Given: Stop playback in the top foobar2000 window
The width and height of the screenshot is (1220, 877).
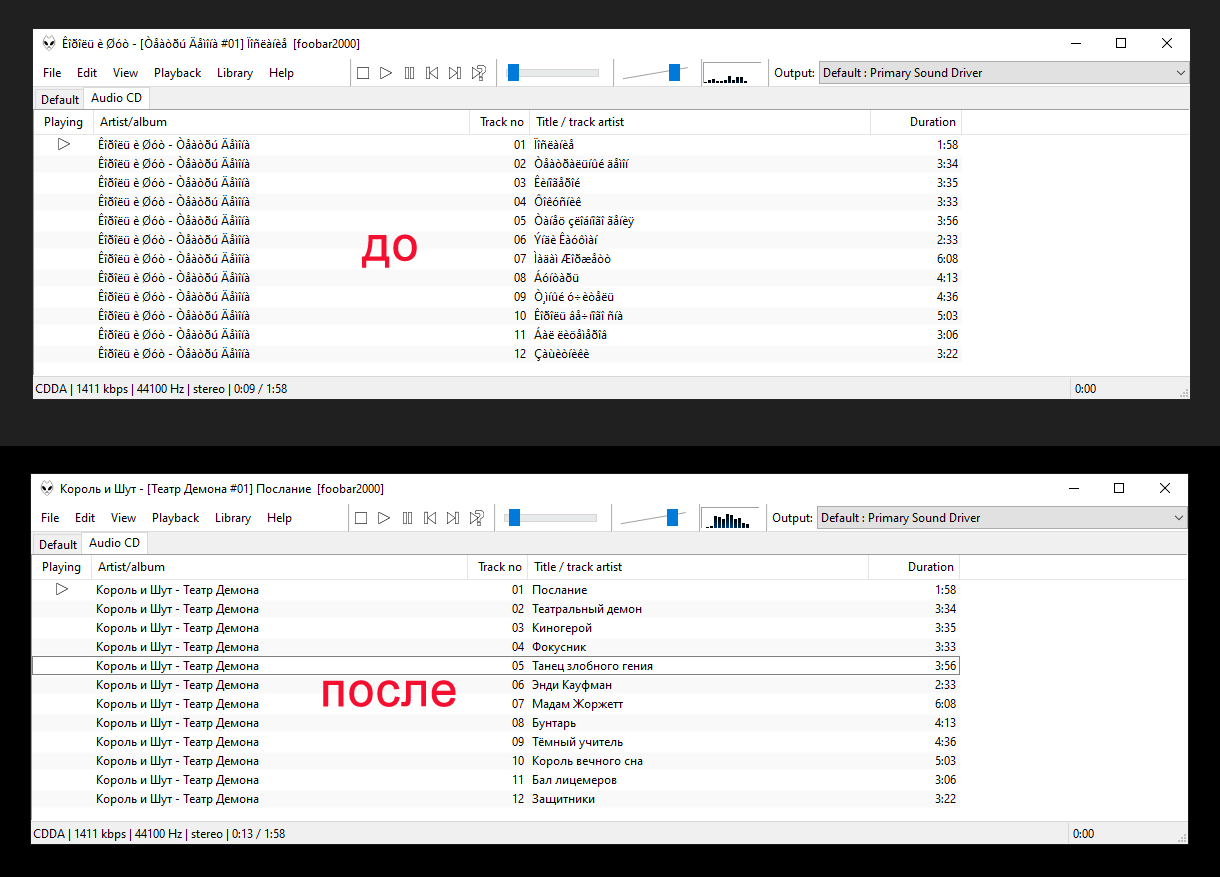Looking at the screenshot, I should pyautogui.click(x=363, y=73).
